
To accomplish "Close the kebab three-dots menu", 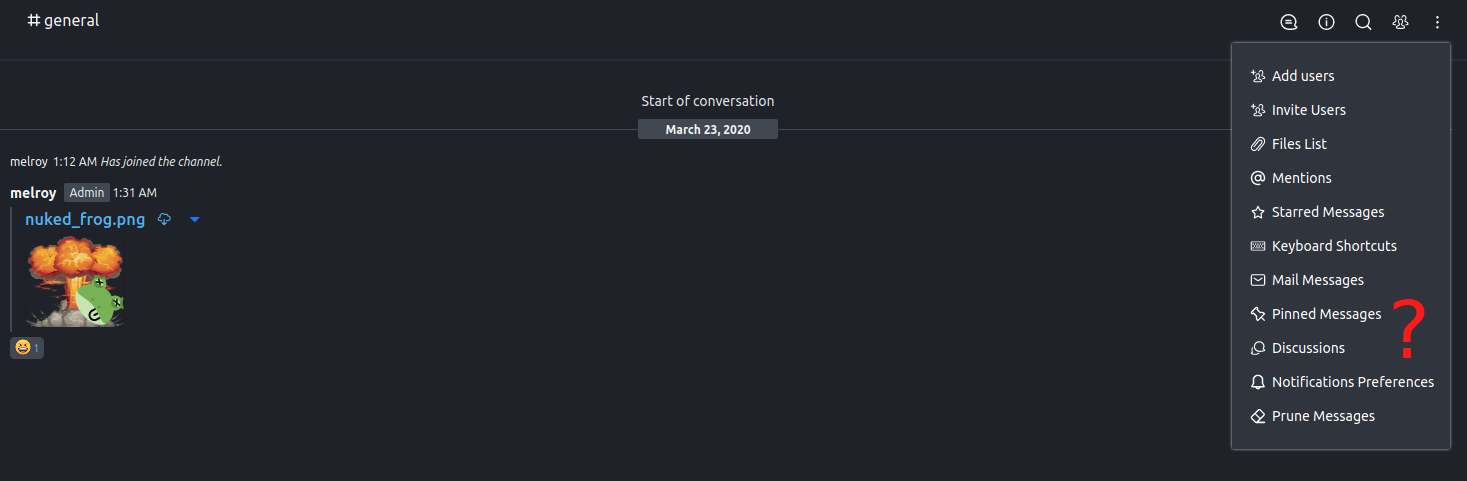I will pyautogui.click(x=1437, y=22).
